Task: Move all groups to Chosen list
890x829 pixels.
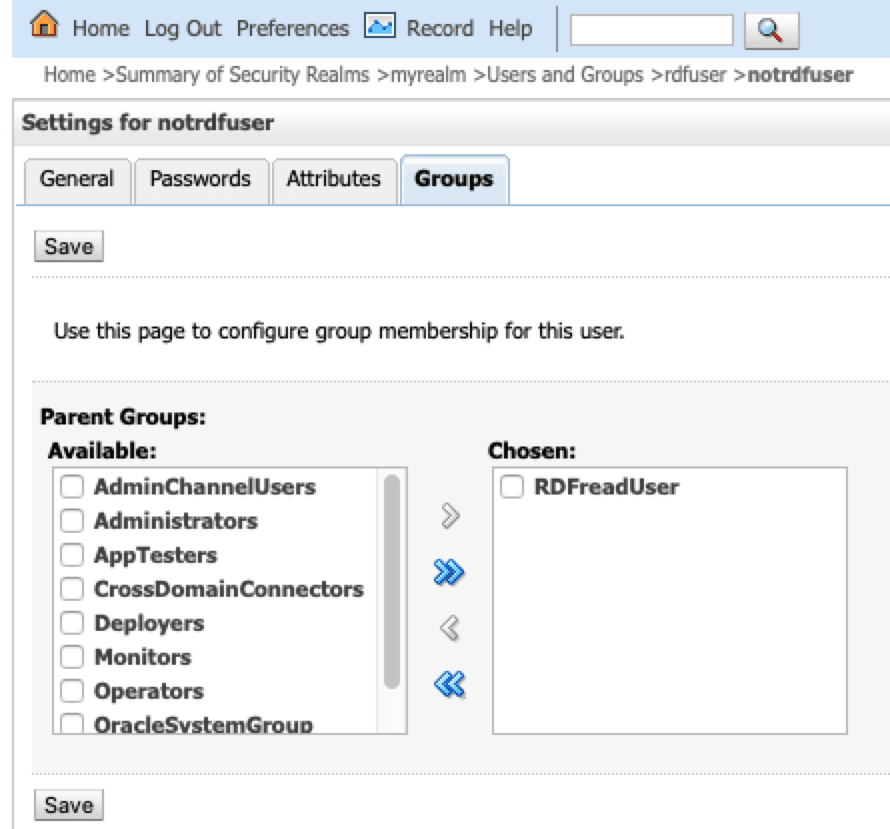Action: click(x=449, y=572)
